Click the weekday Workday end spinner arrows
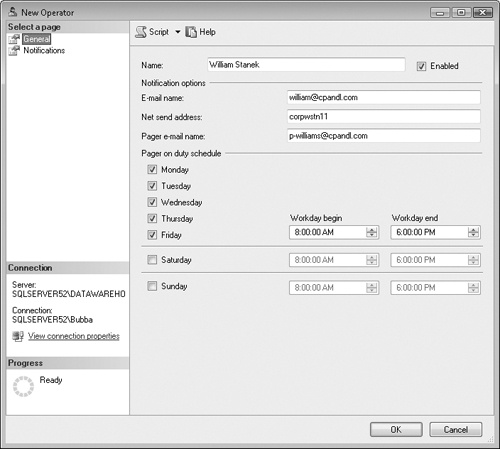 (473, 232)
